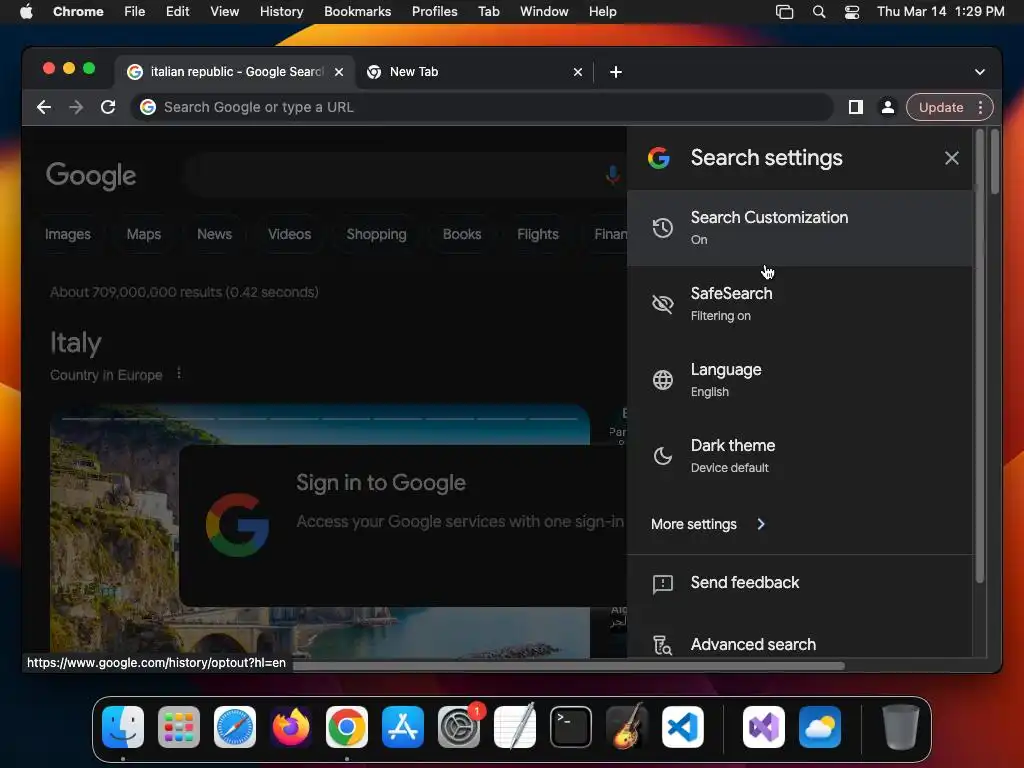Open SafeSearch filtering setting
The image size is (1024, 768).
click(800, 304)
